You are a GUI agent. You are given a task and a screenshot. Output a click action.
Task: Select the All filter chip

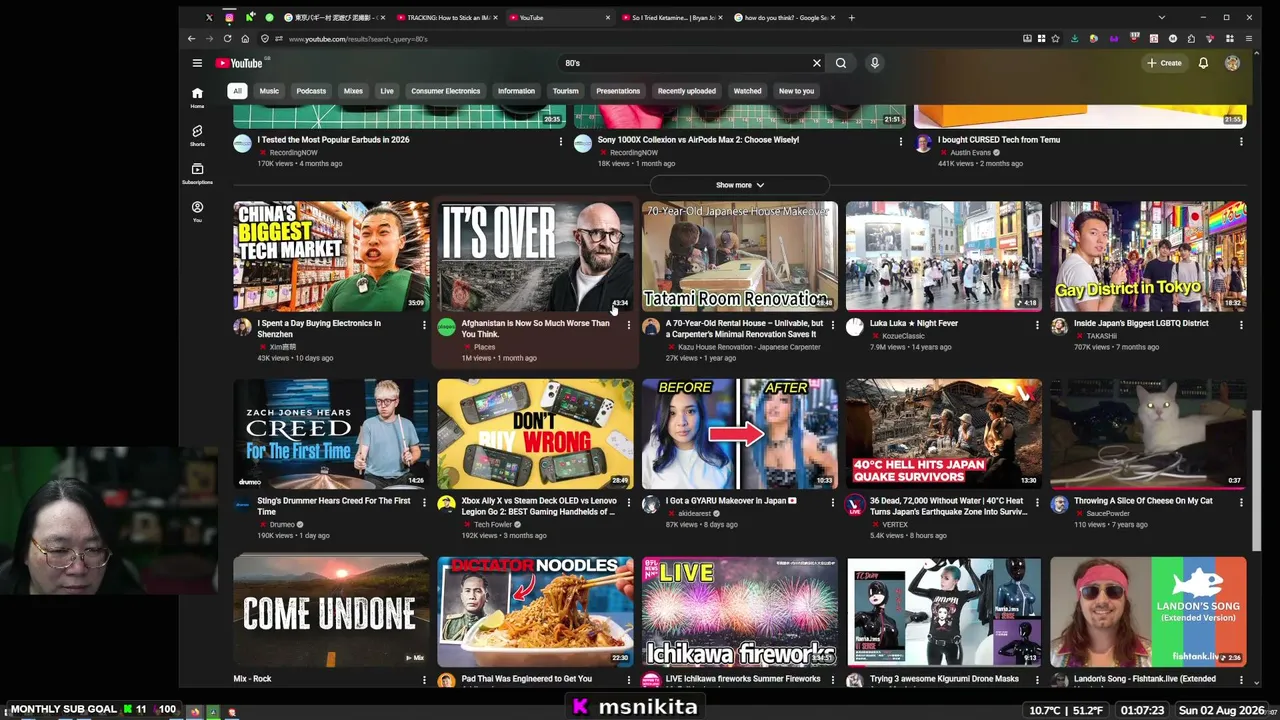[x=237, y=91]
